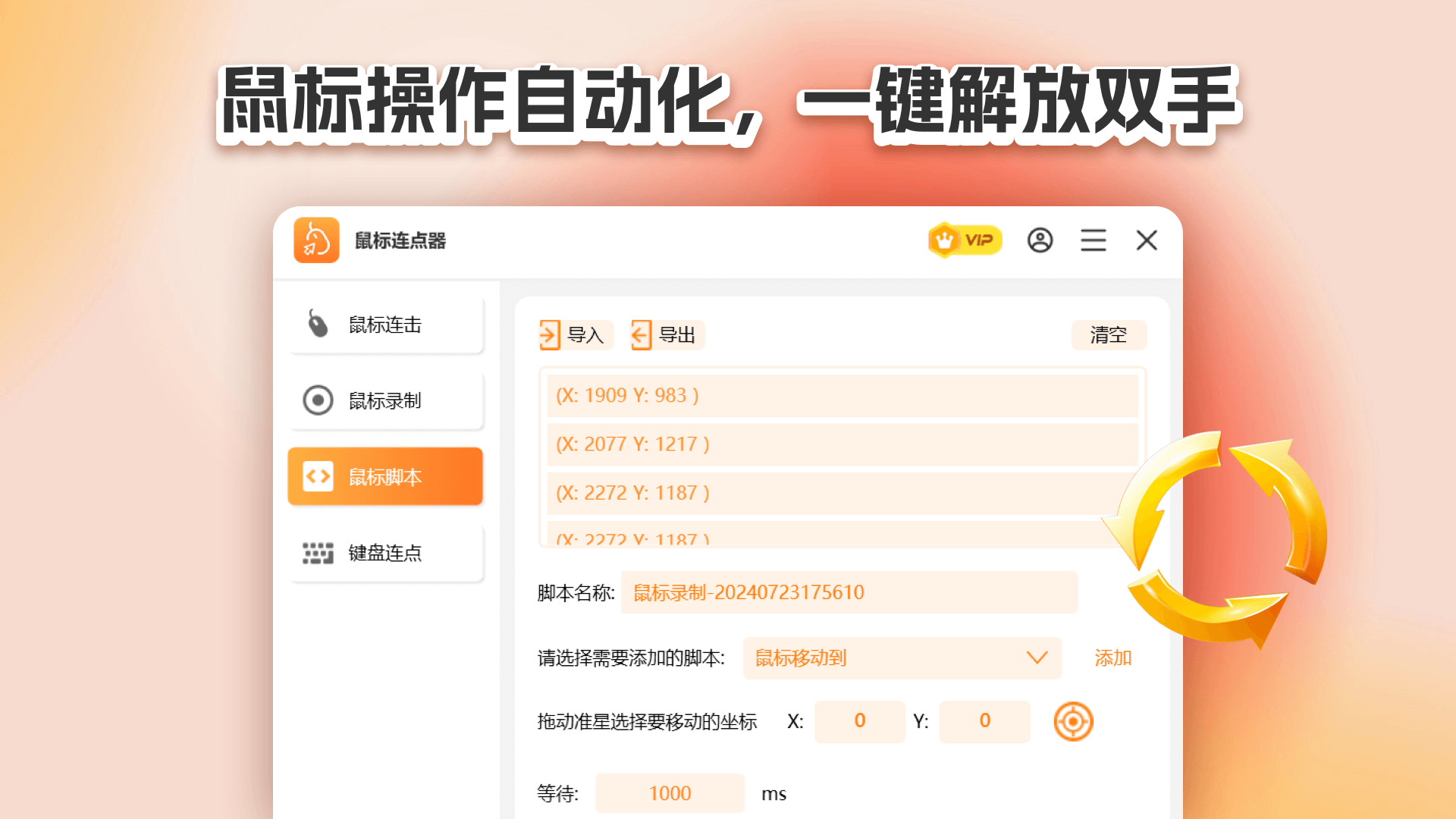Close the 鼠标连点器 window

[1147, 240]
